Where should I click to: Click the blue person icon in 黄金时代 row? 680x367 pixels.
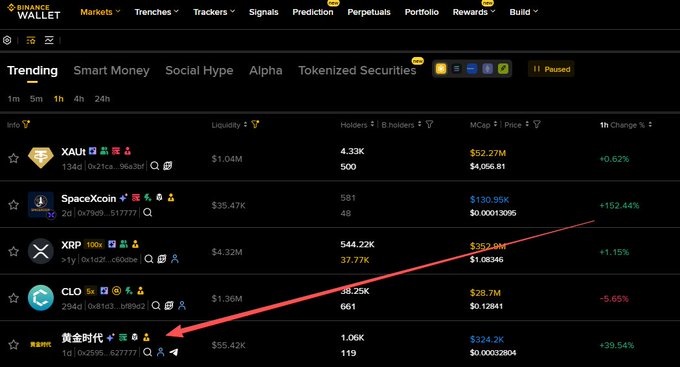coord(160,352)
